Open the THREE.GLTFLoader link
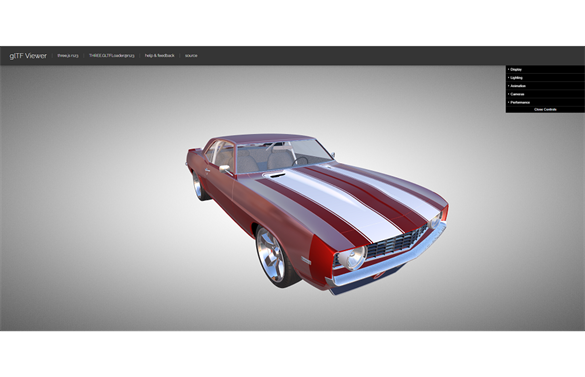The height and width of the screenshot is (377, 585). (112, 56)
